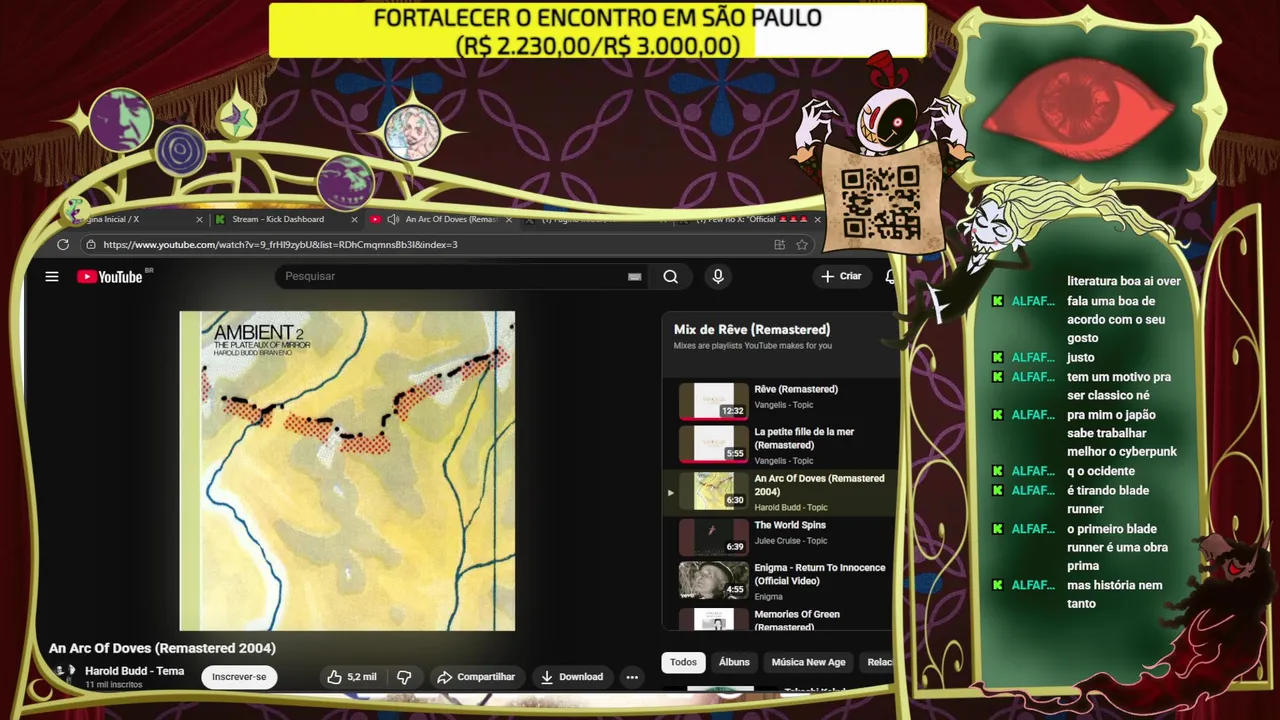Viewport: 1280px width, 720px height.
Task: Subscribe with the Inscrever-se button
Action: coord(239,677)
